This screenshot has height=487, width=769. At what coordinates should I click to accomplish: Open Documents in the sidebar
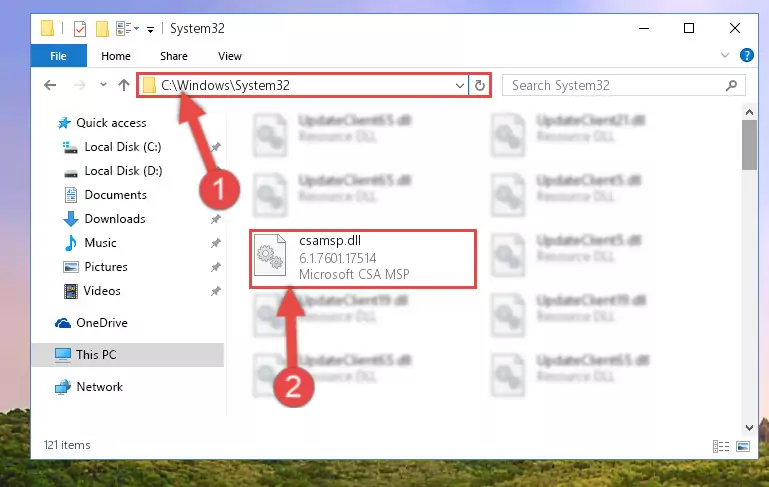[115, 195]
